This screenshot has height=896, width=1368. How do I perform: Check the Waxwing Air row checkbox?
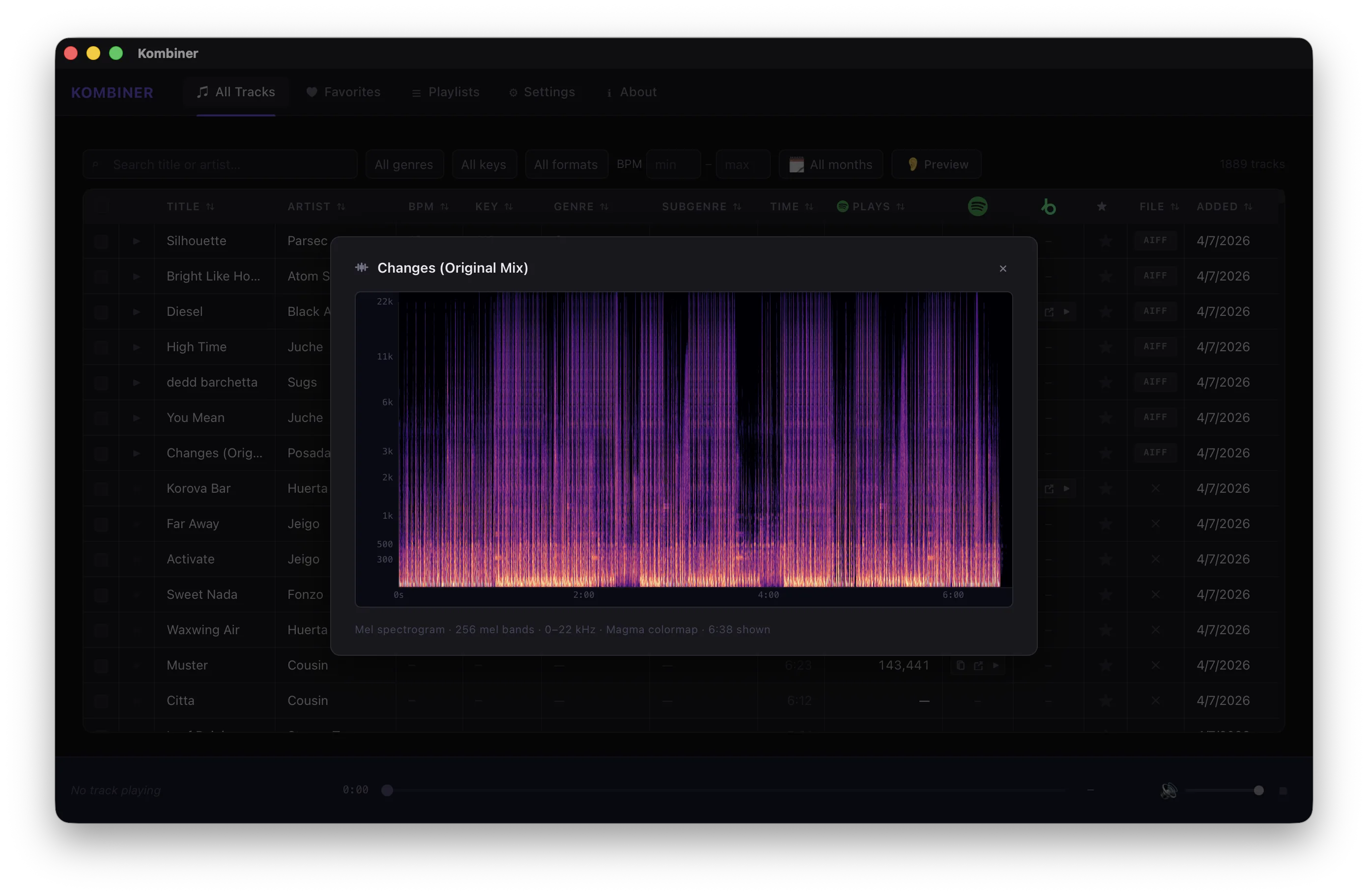(x=101, y=630)
